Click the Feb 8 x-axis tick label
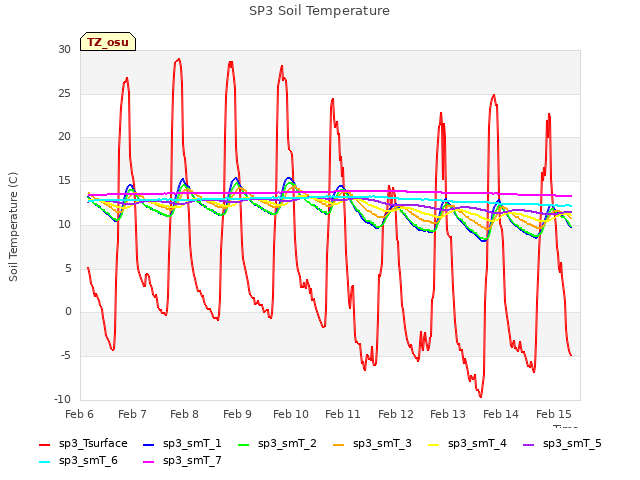Viewport: 640px width, 480px height. (184, 414)
